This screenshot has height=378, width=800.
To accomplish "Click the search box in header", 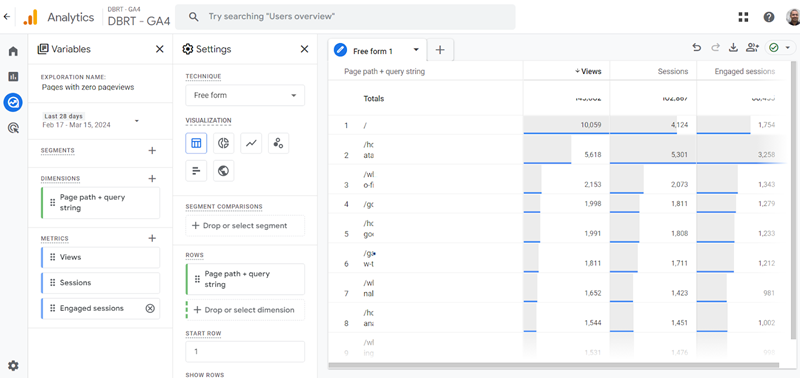I will click(x=345, y=17).
